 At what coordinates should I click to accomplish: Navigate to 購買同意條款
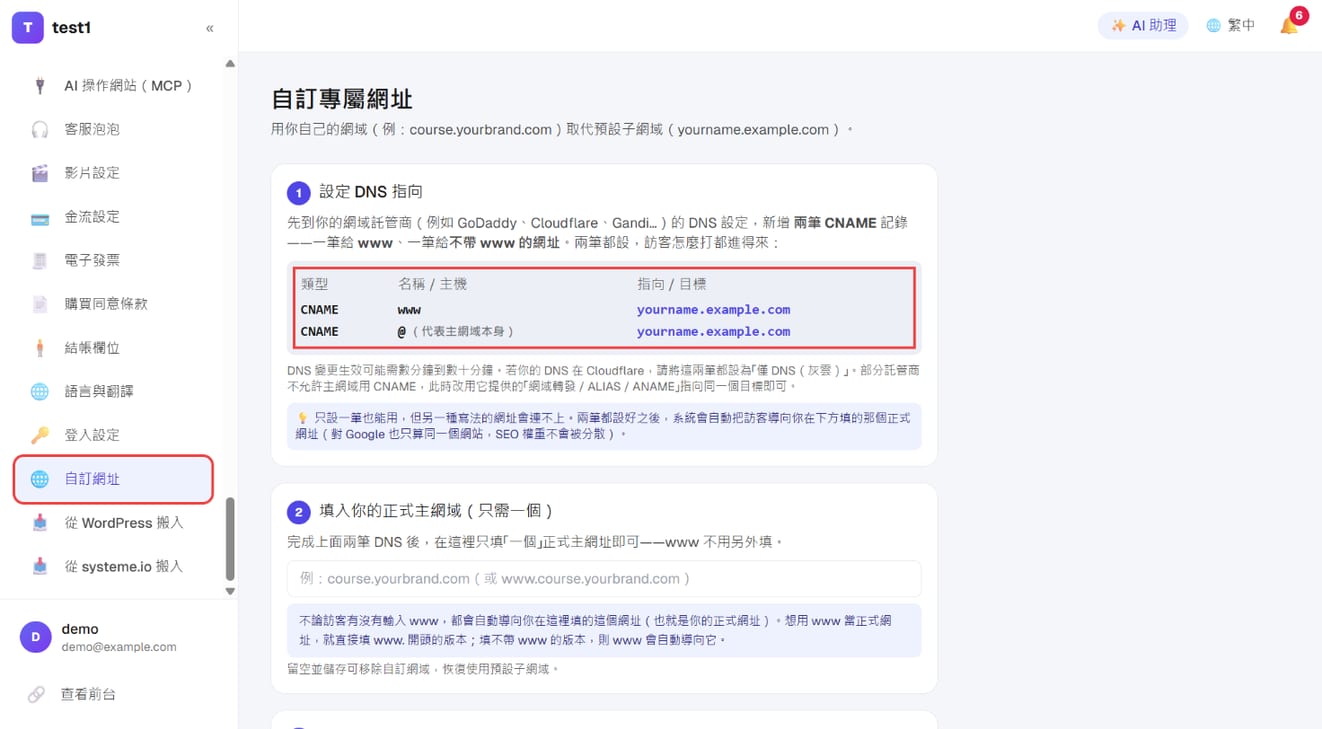click(113, 304)
